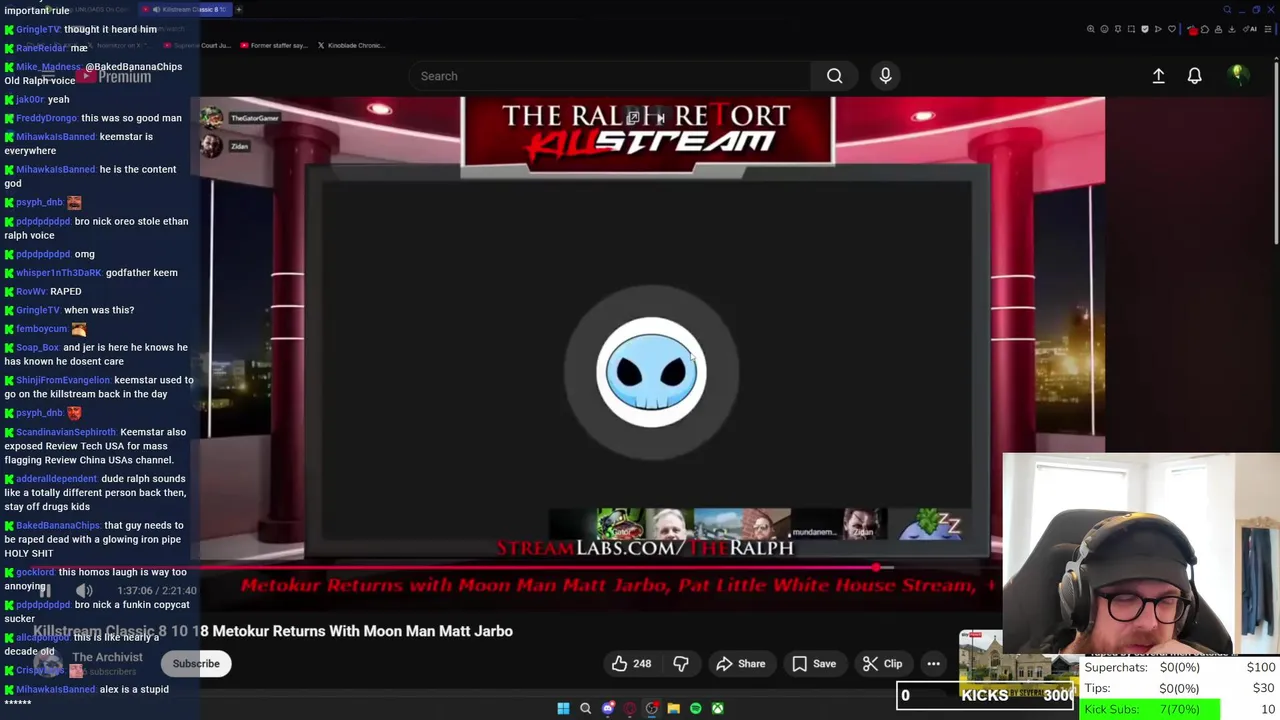Open the browser AI assistant icon

tap(1250, 29)
